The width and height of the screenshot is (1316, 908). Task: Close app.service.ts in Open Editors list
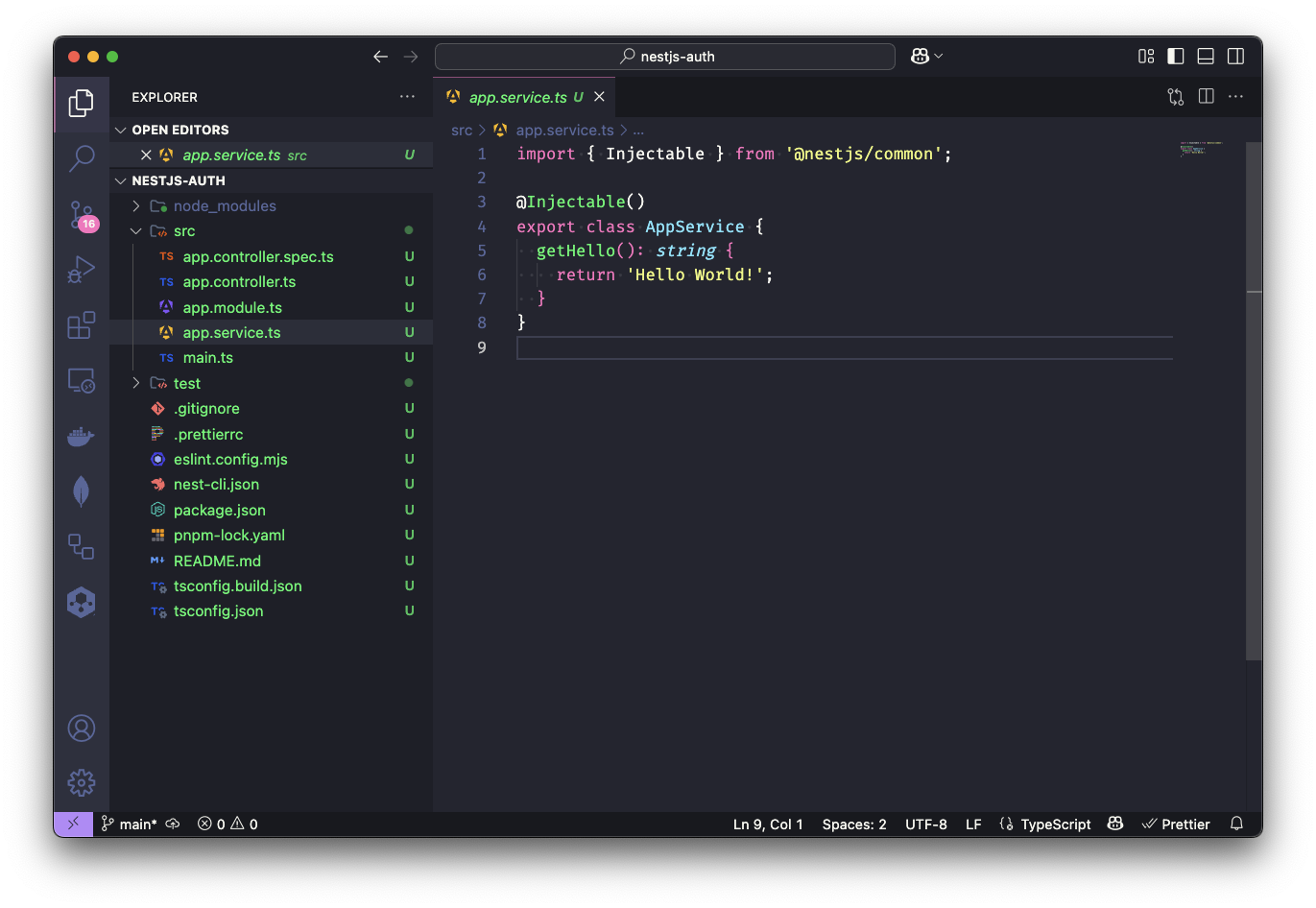click(146, 155)
